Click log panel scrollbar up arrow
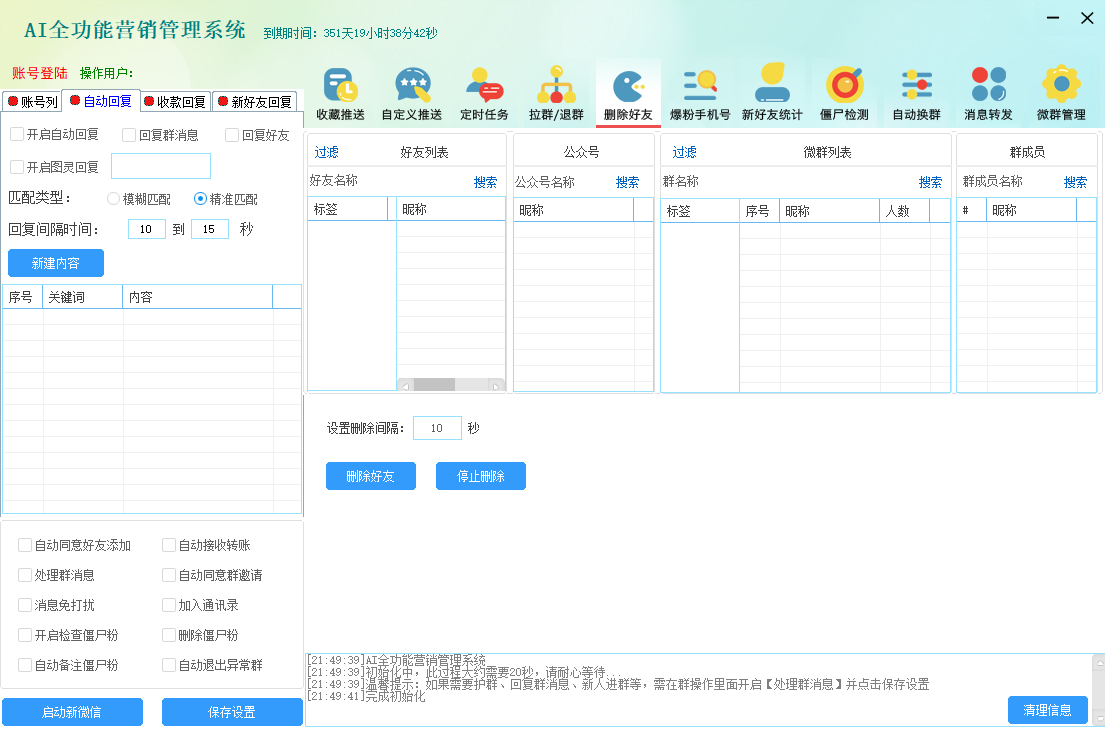1105x740 pixels. point(1099,662)
